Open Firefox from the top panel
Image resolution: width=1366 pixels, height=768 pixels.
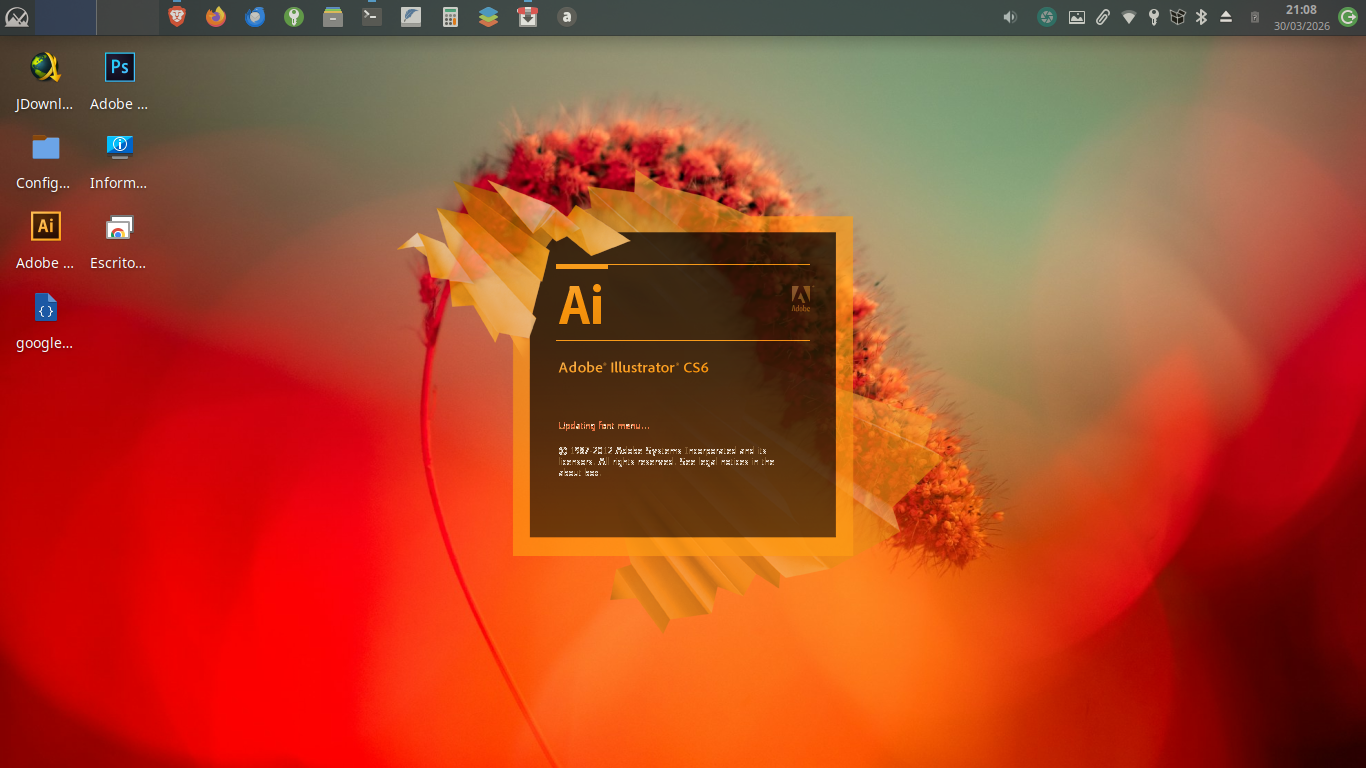point(216,17)
